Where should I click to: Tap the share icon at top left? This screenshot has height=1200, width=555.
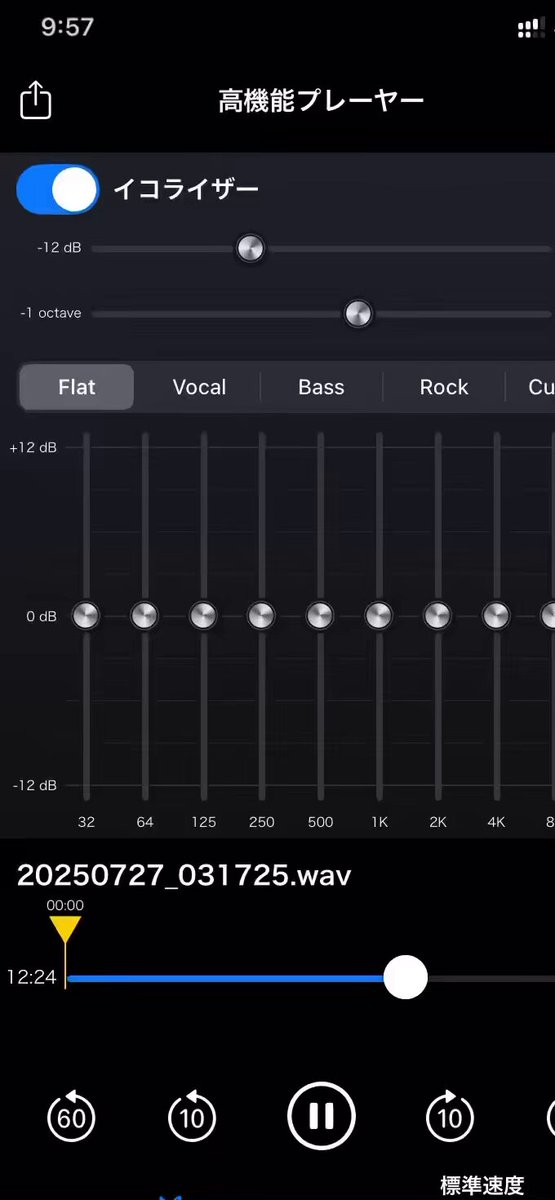[36, 100]
